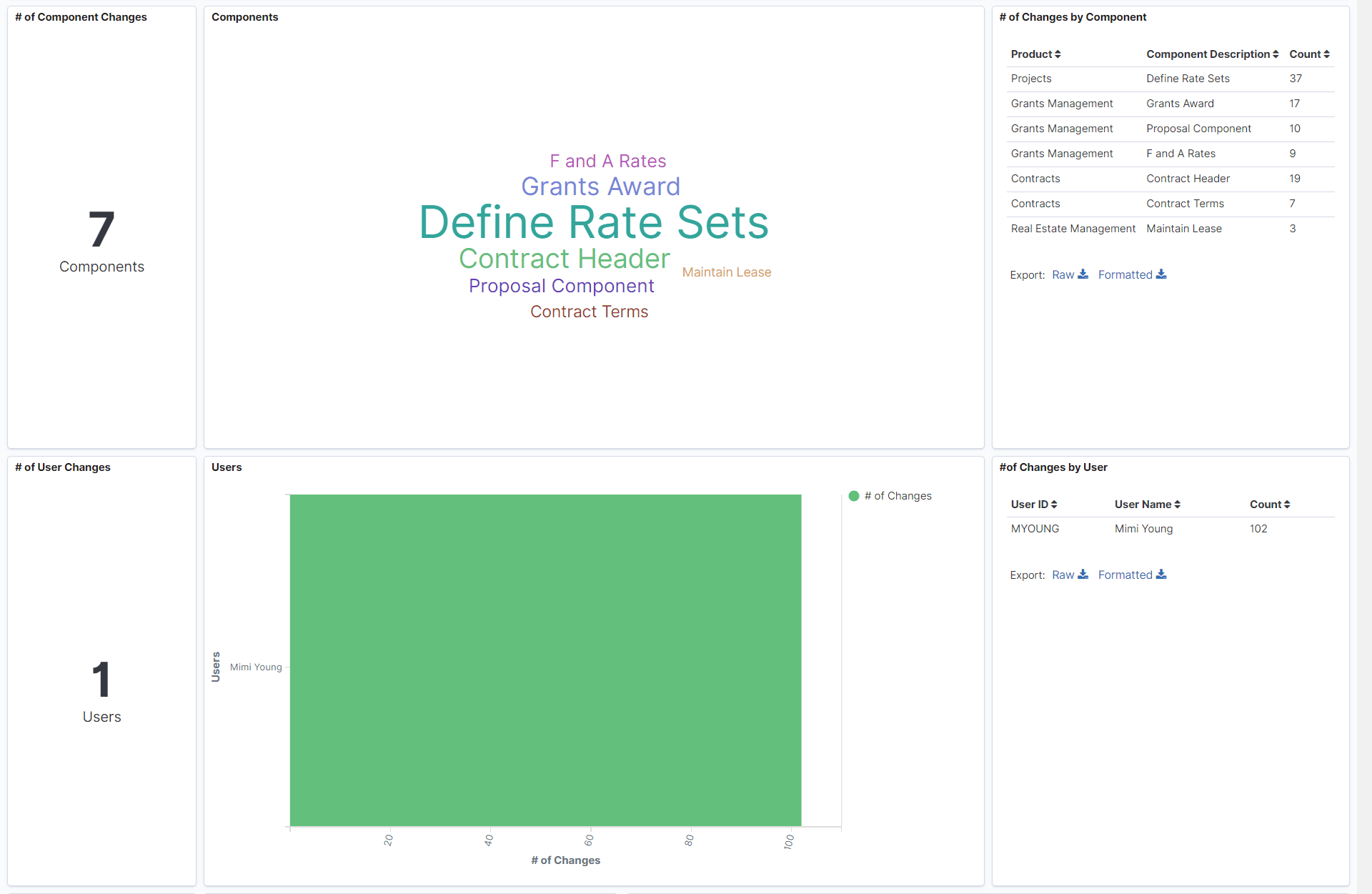Toggle sort order on Component Description column
This screenshot has height=894, width=1372.
point(1277,54)
